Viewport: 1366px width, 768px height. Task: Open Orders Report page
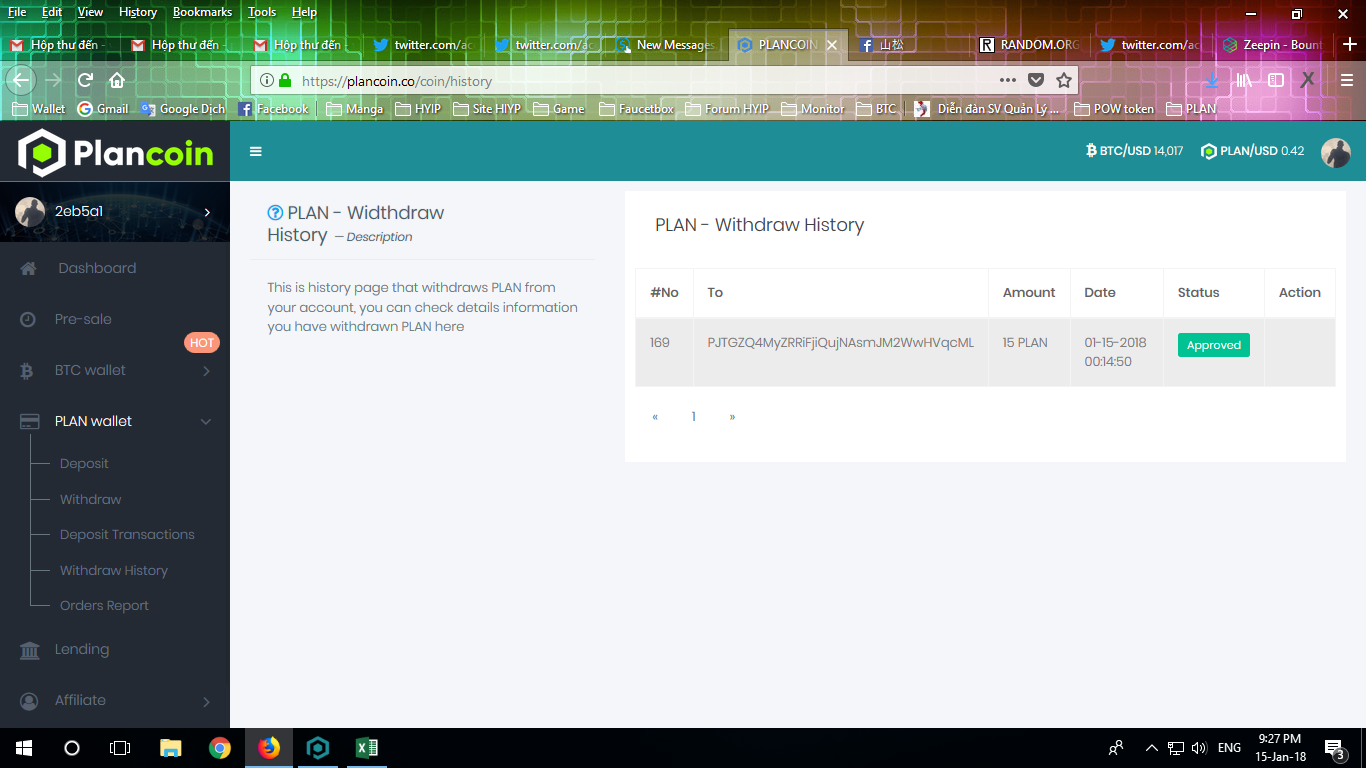(104, 605)
